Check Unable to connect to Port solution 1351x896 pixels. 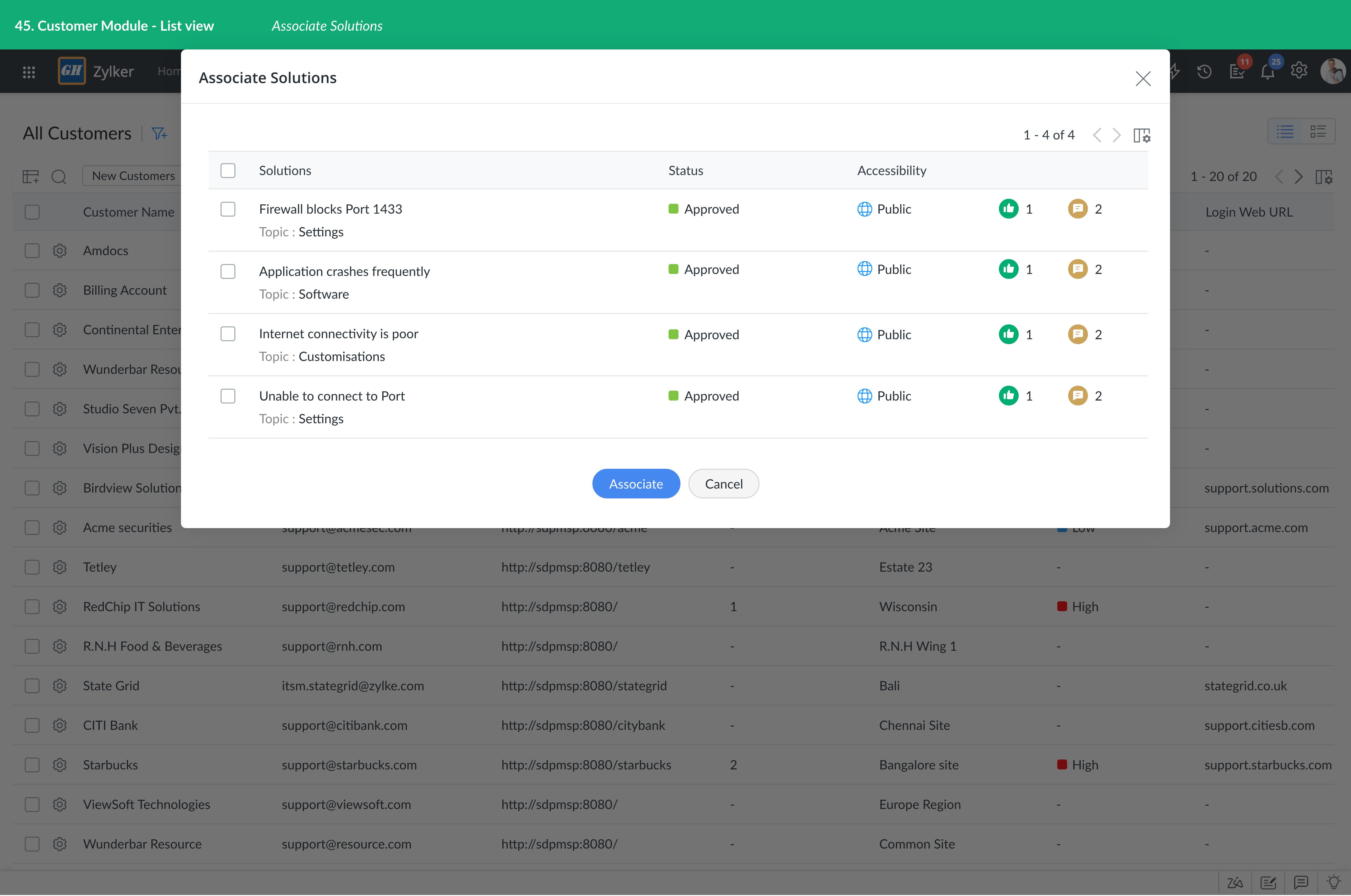228,396
